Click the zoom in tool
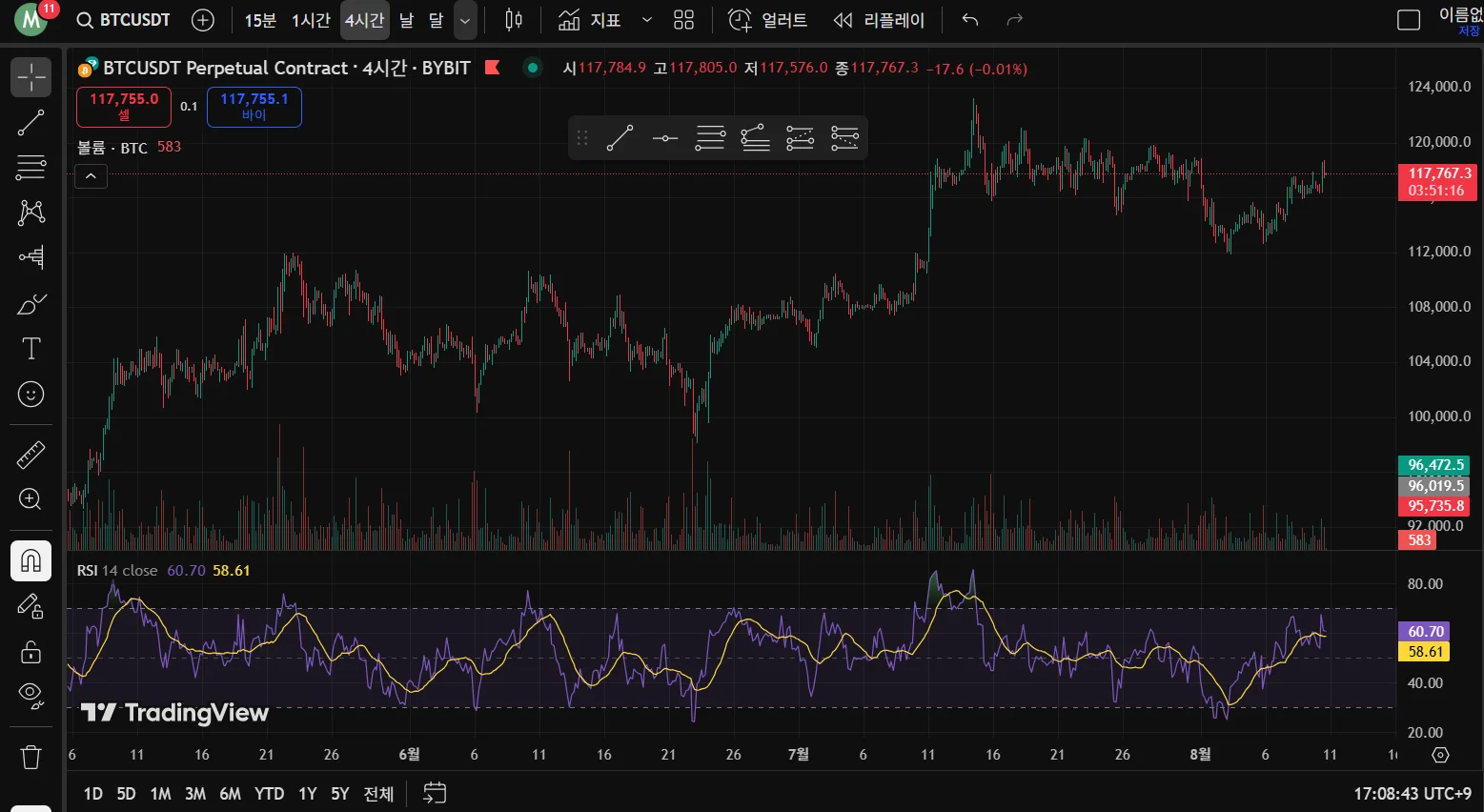The height and width of the screenshot is (812, 1484). tap(30, 499)
